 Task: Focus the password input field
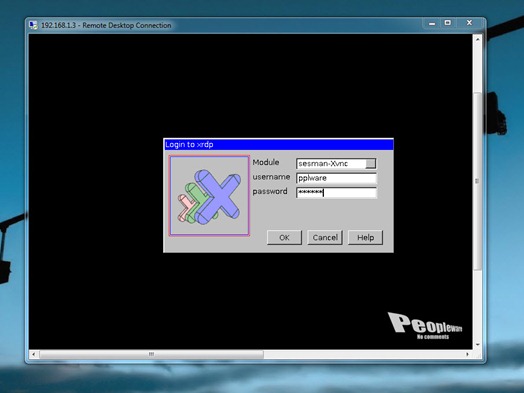(x=337, y=192)
